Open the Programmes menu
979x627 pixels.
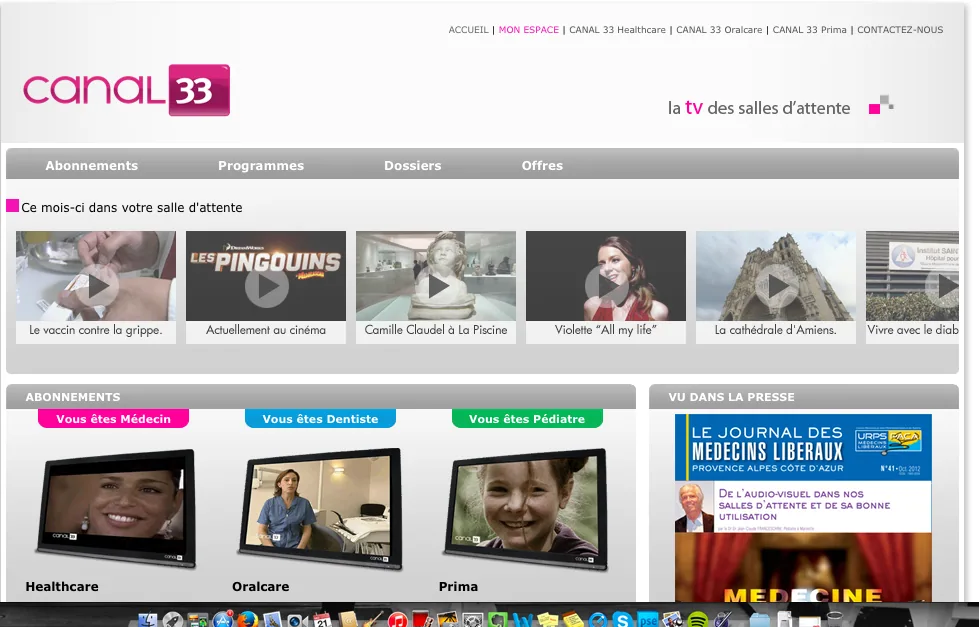pos(261,165)
